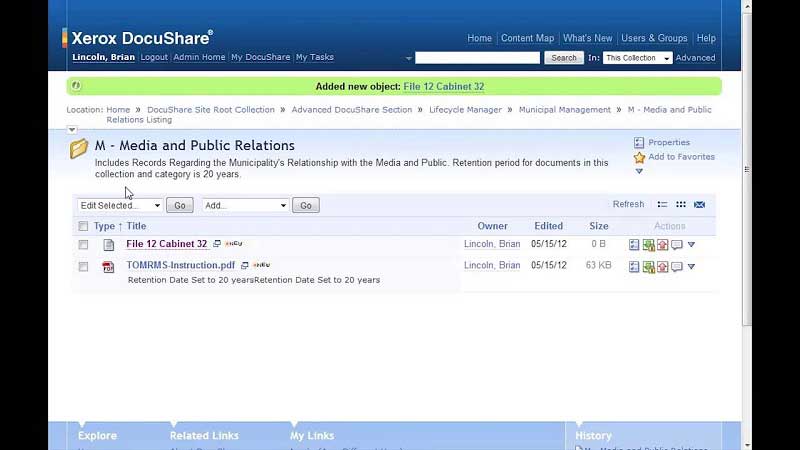The image size is (800, 450).
Task: Open What's New in top navigation
Action: [x=587, y=38]
